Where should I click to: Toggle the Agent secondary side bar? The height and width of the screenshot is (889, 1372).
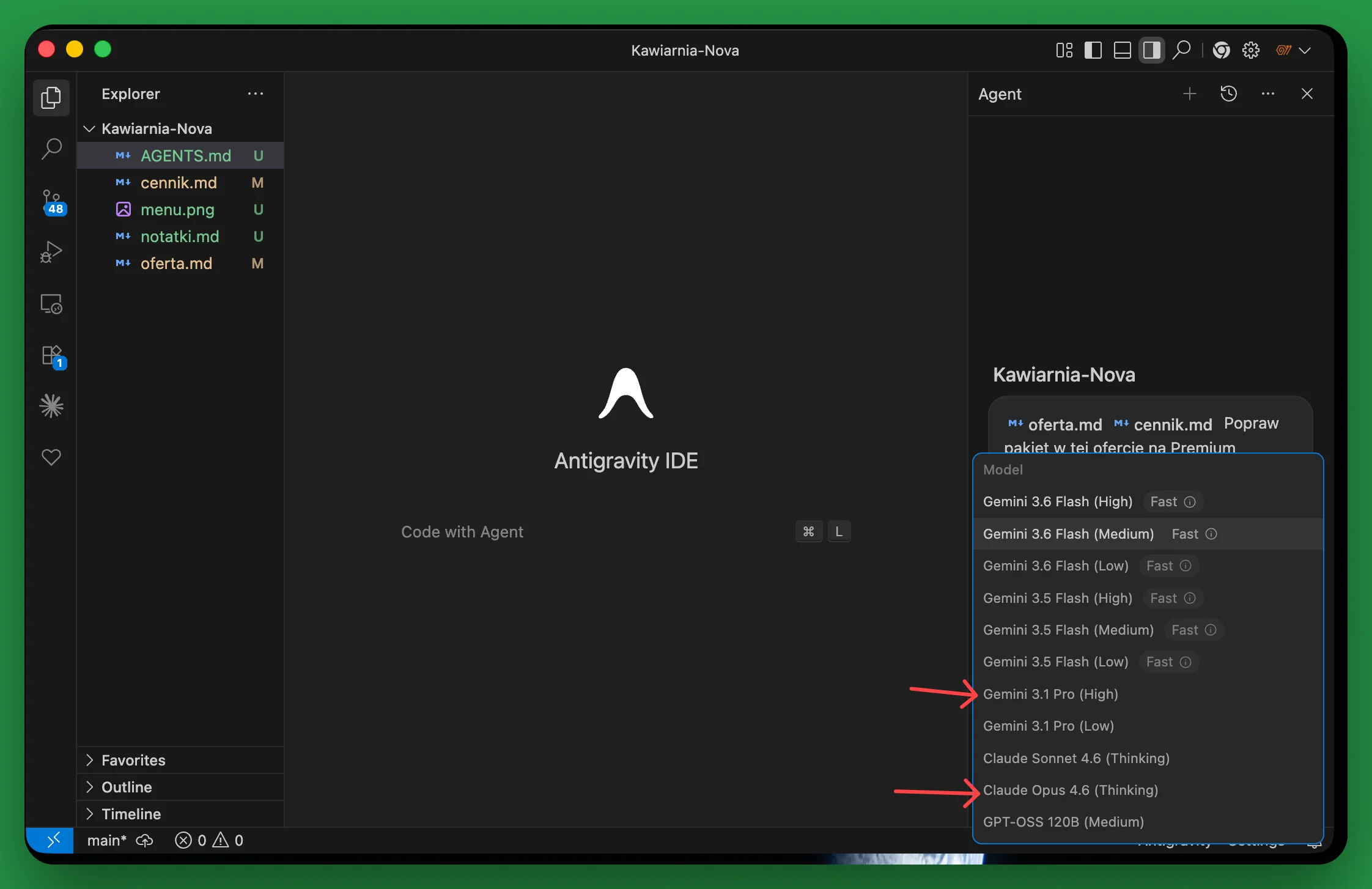[1152, 50]
